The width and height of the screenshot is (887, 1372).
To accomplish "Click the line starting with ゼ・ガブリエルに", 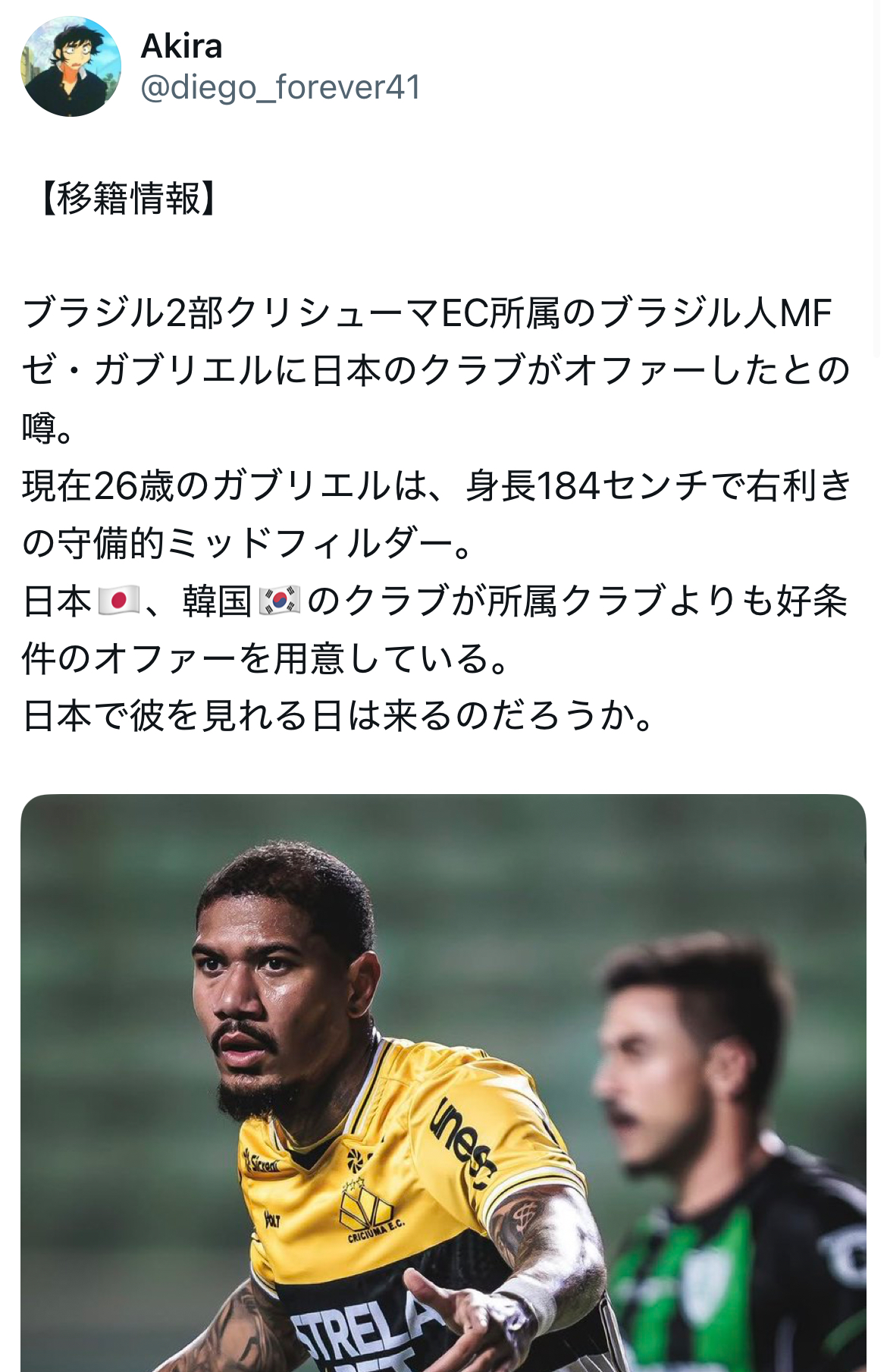I will (436, 370).
